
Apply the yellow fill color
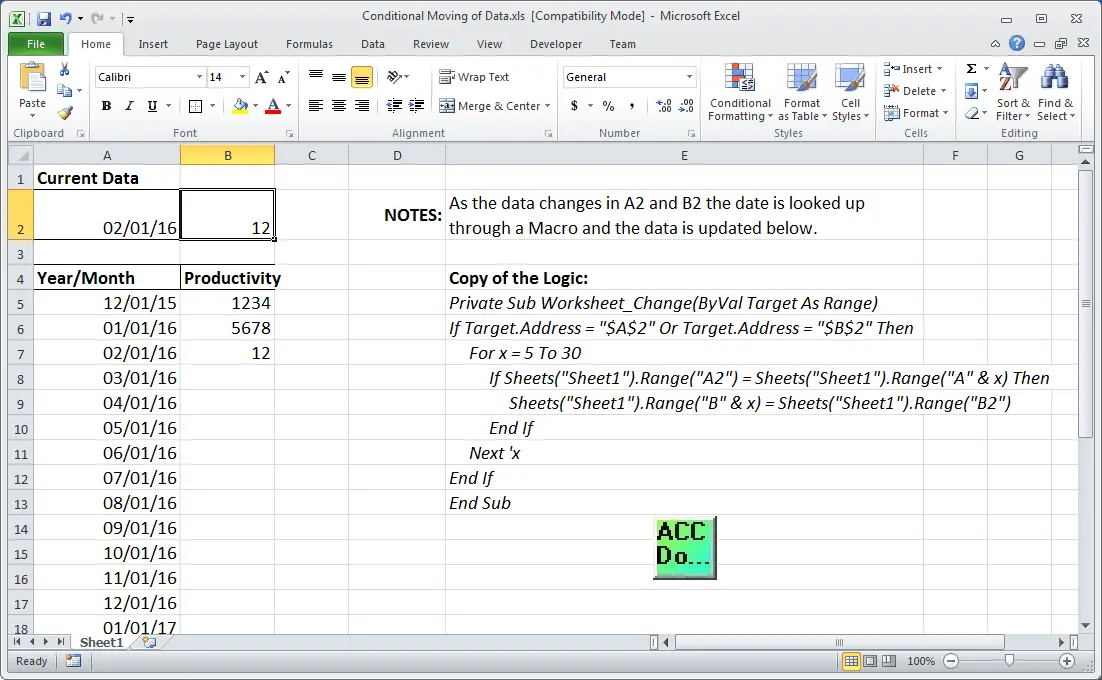pos(240,106)
